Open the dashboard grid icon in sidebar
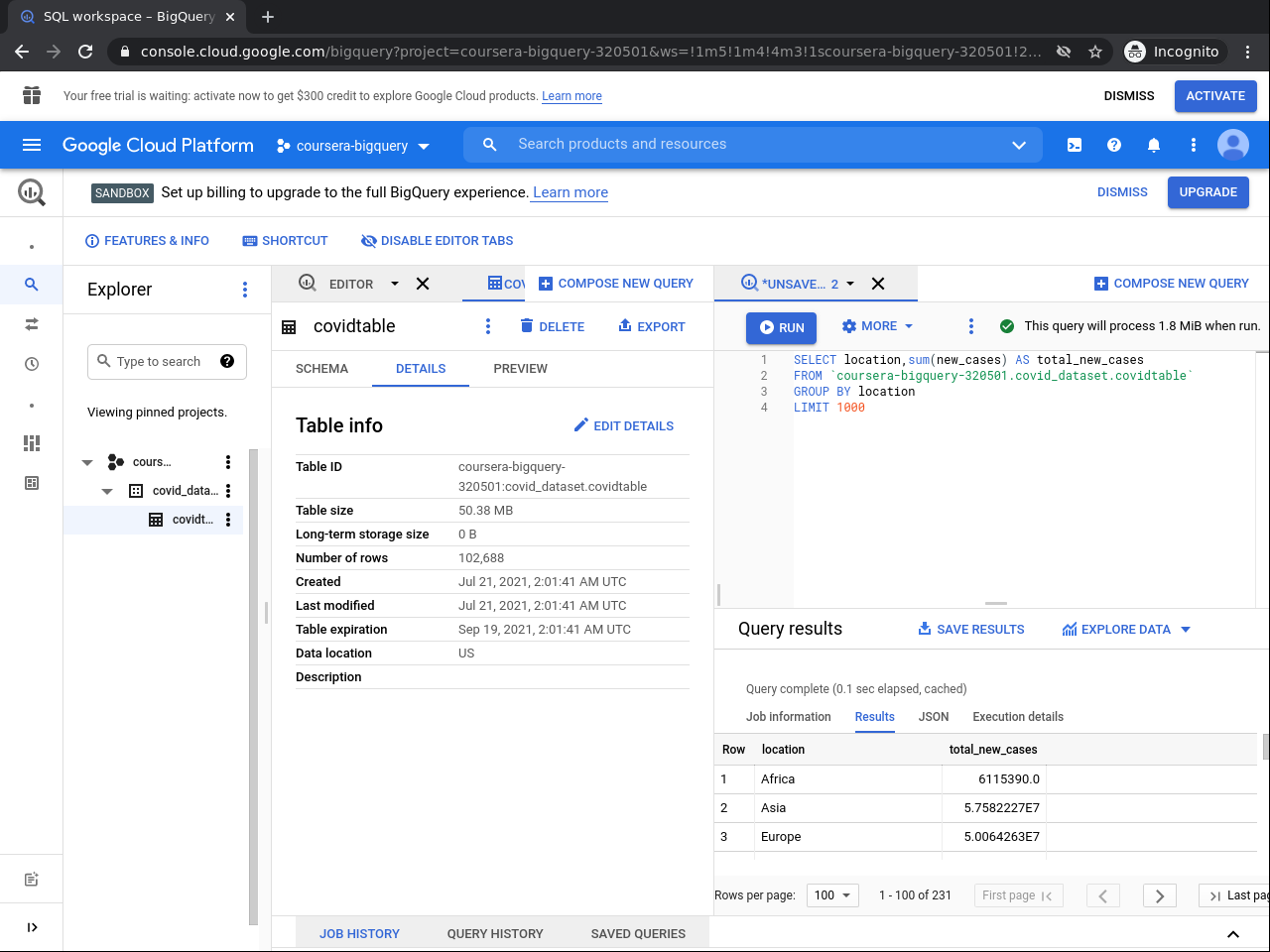This screenshot has height=952, width=1270. 32,443
